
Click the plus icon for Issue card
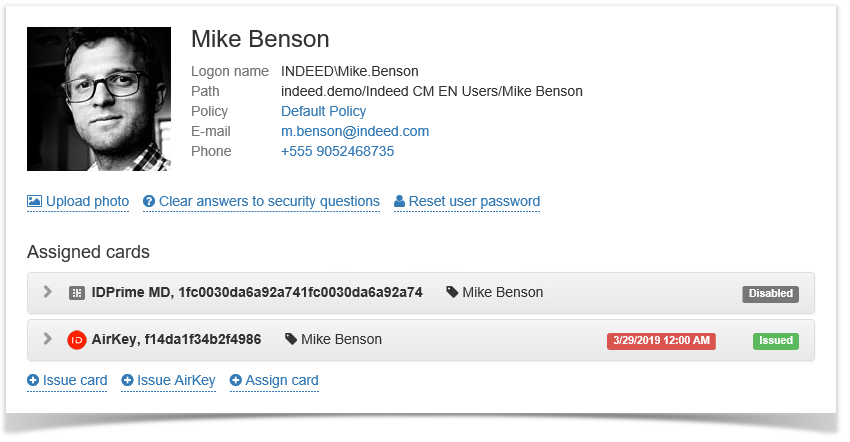pyautogui.click(x=33, y=381)
